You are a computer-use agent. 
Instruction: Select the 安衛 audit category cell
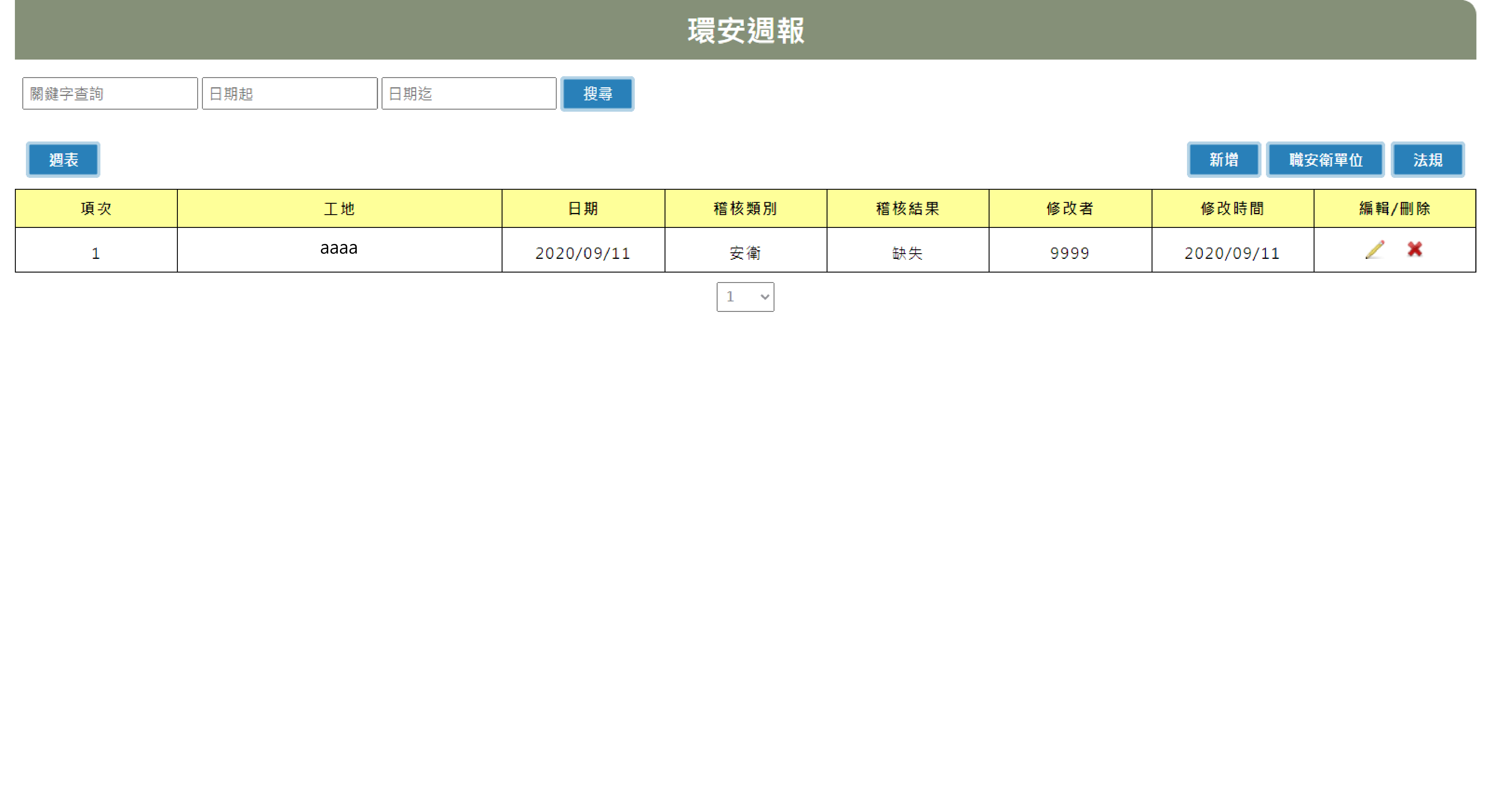coord(746,250)
